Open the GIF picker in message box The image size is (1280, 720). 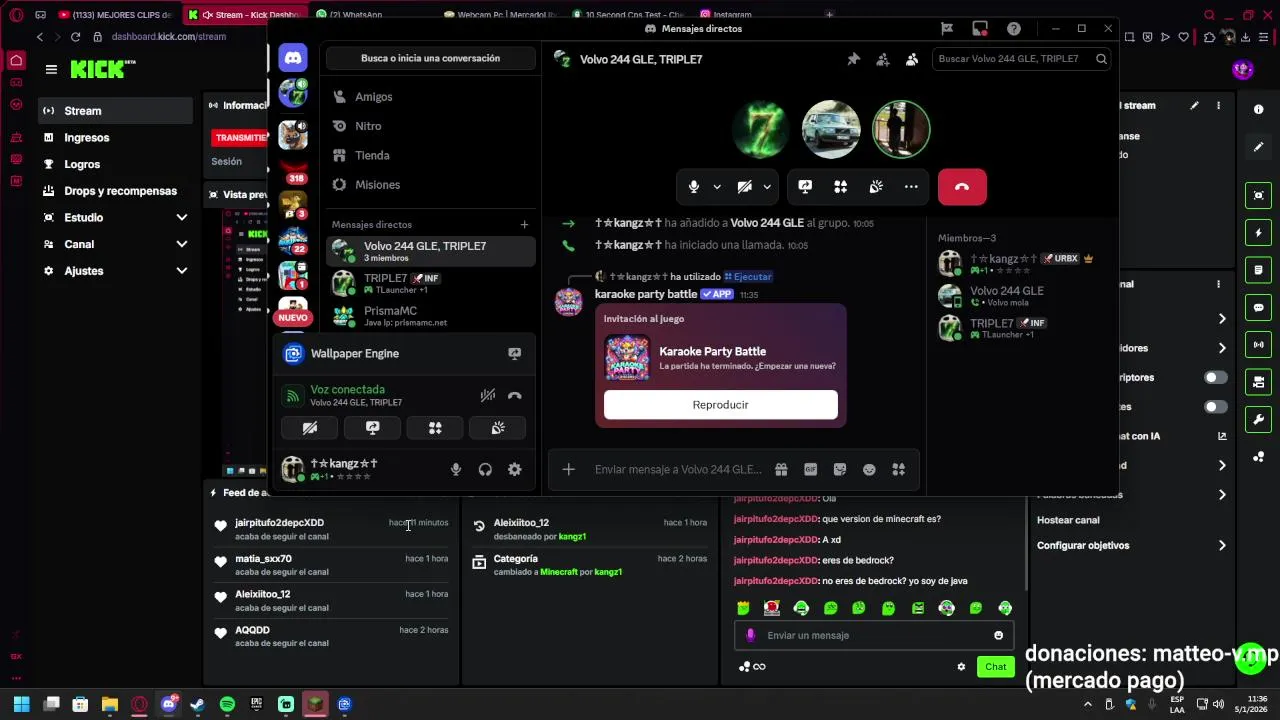pos(810,469)
